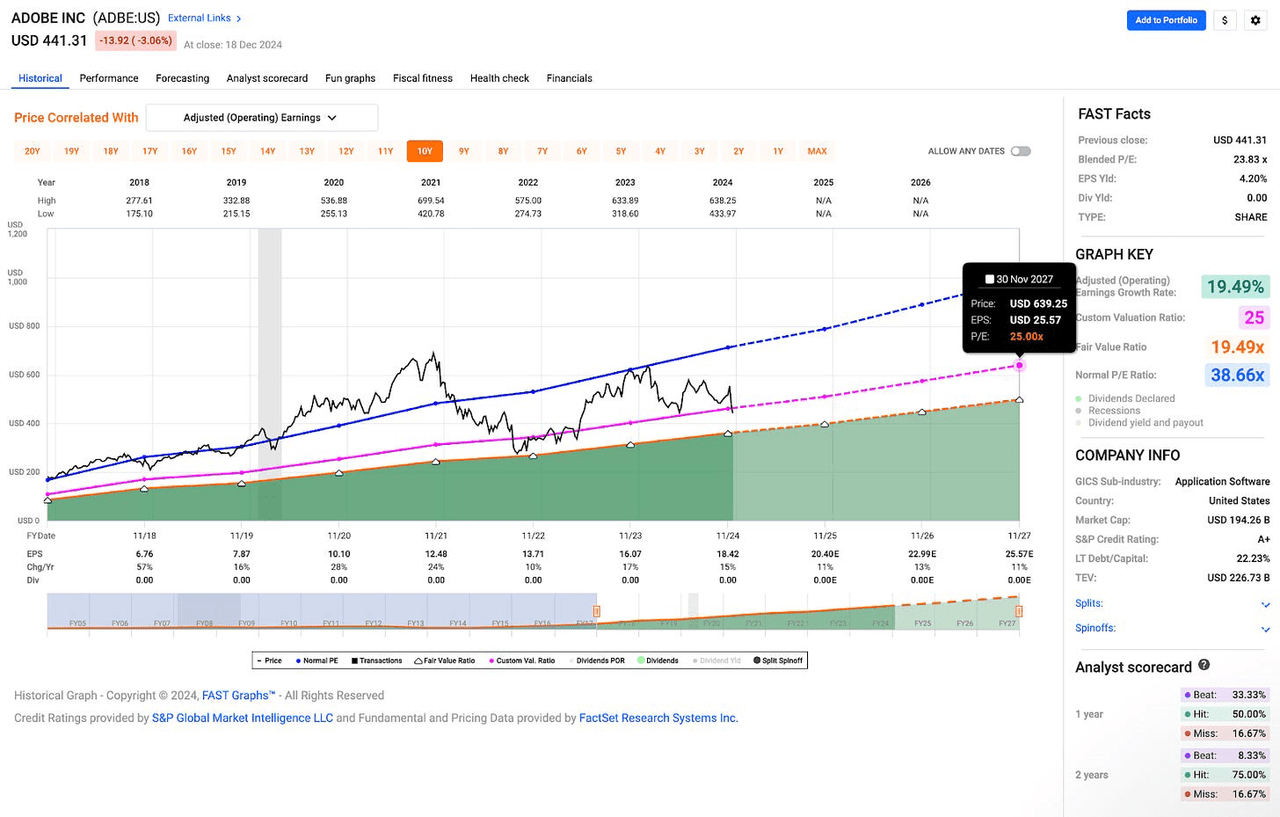The width and height of the screenshot is (1280, 817).
Task: Switch to the Historical tab
Action: [40, 78]
